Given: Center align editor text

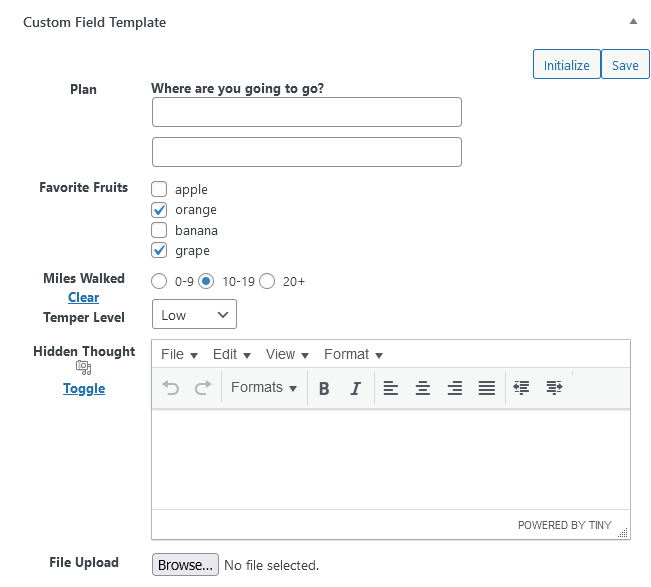Looking at the screenshot, I should 423,388.
